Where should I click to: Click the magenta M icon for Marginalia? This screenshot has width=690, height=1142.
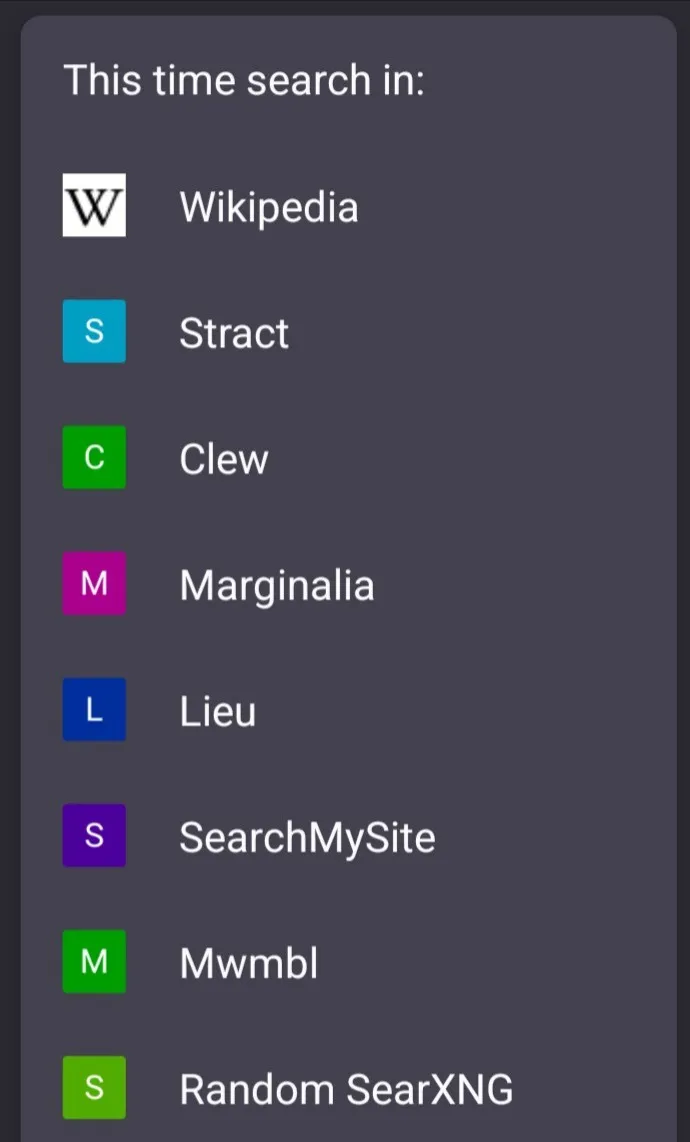click(x=94, y=583)
